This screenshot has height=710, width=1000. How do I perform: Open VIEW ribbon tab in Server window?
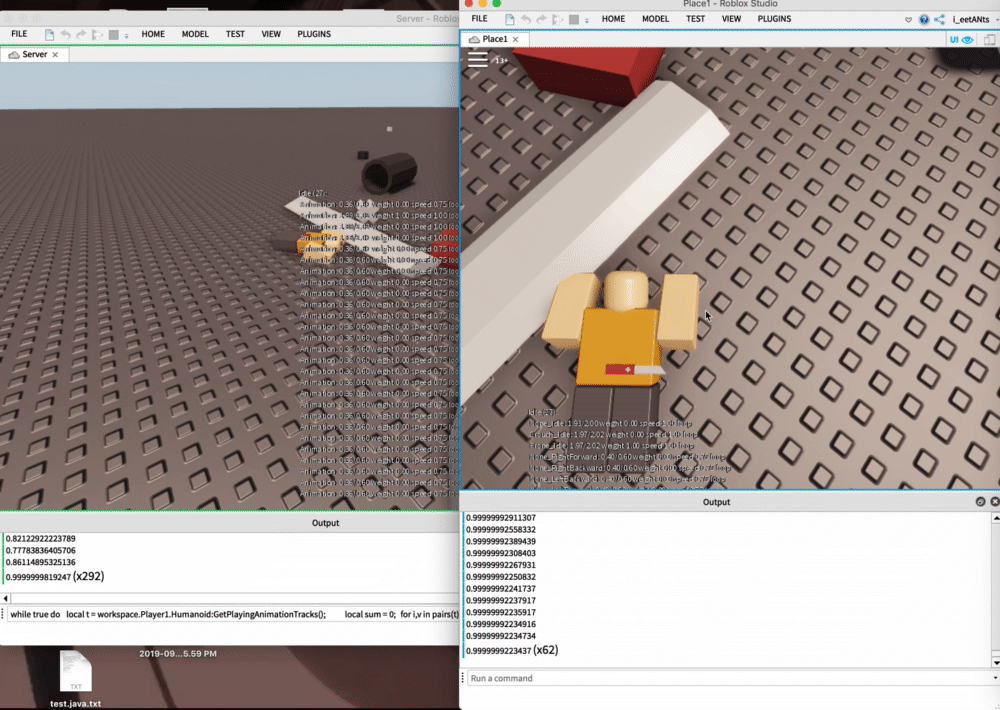[x=271, y=34]
